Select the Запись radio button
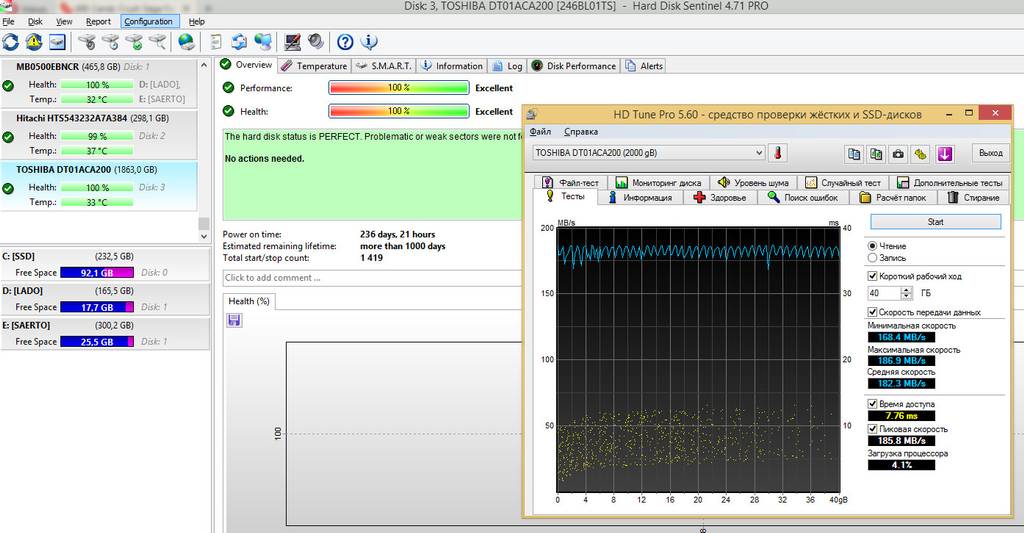 [872, 258]
